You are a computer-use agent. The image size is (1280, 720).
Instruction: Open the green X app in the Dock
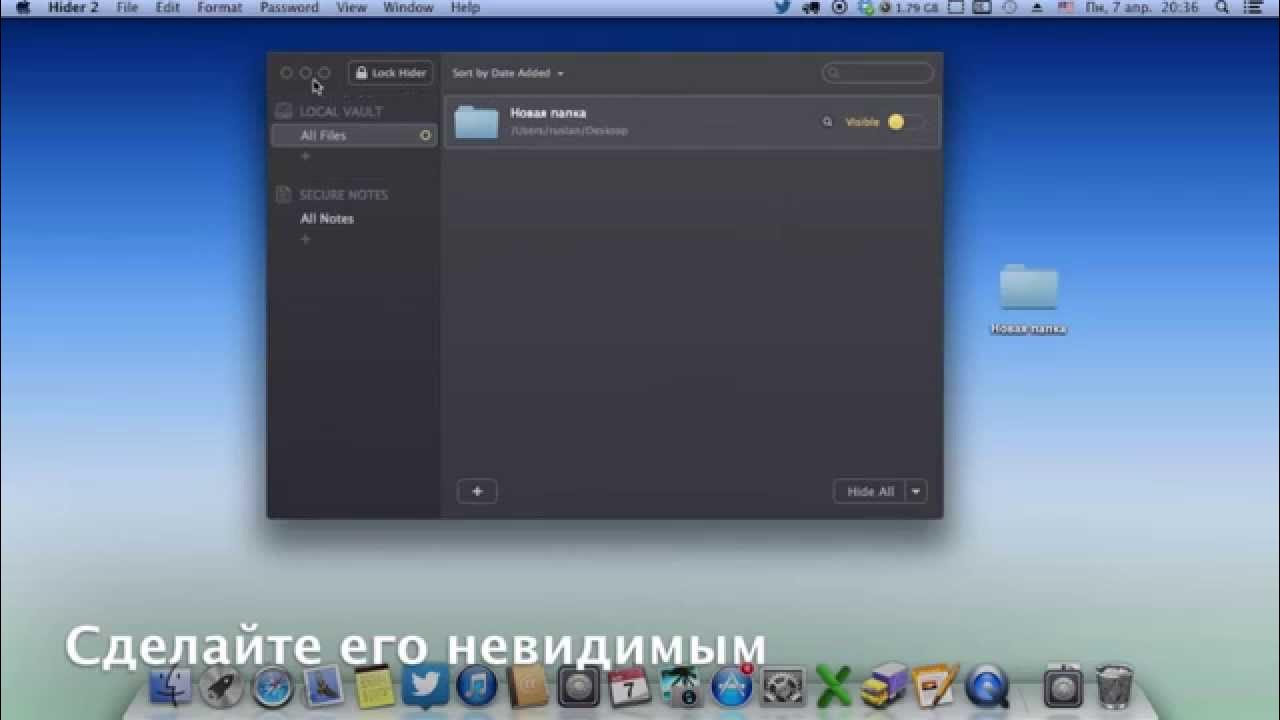point(834,687)
